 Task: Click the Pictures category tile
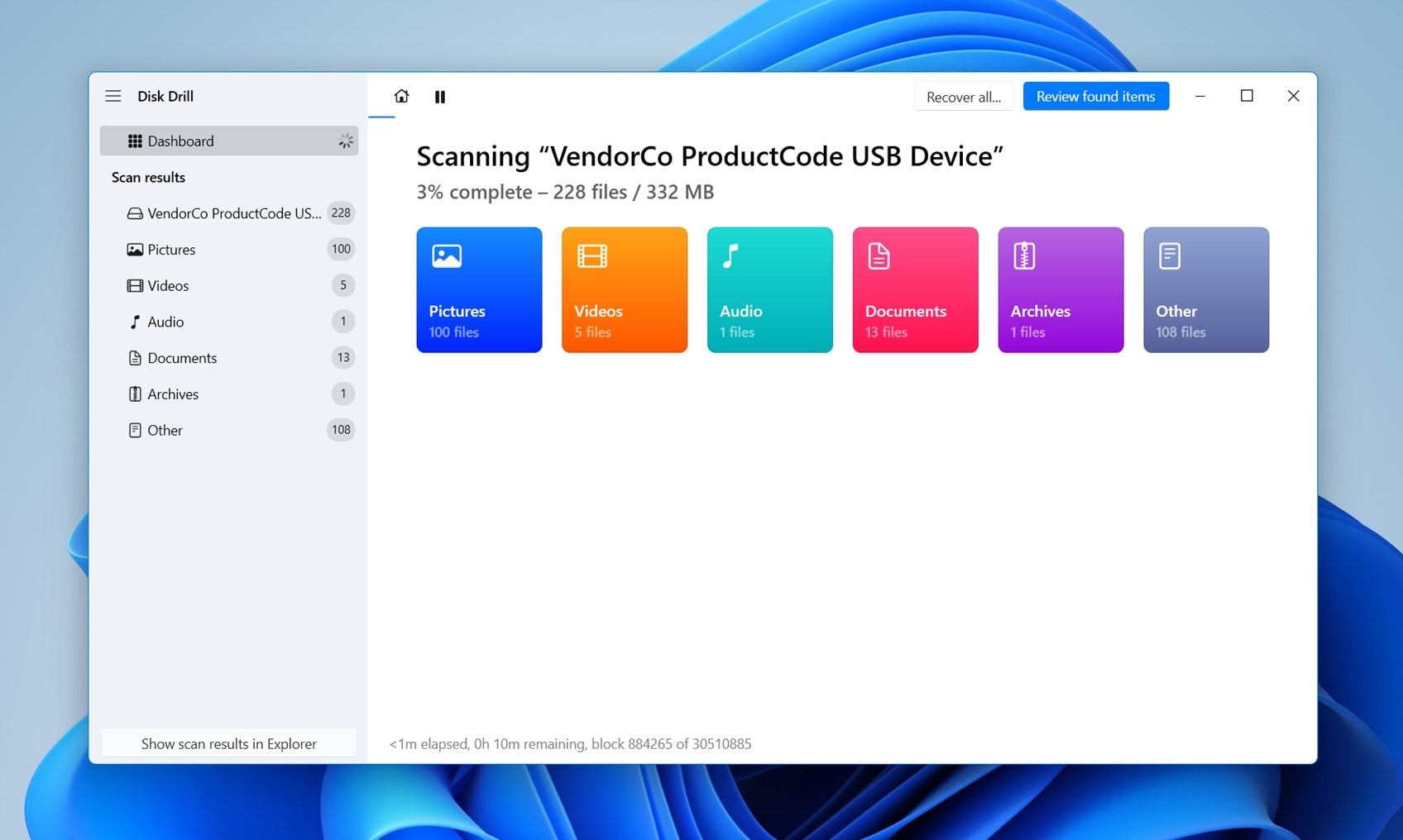479,289
